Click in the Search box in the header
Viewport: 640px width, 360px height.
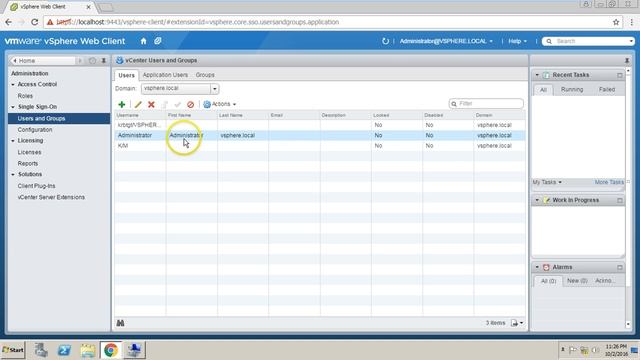(x=588, y=41)
